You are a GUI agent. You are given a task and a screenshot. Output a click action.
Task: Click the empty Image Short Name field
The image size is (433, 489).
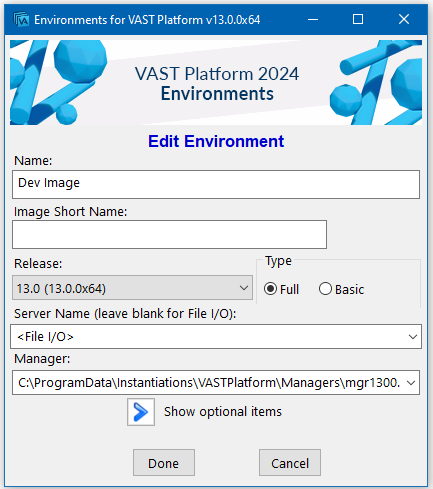tap(169, 234)
